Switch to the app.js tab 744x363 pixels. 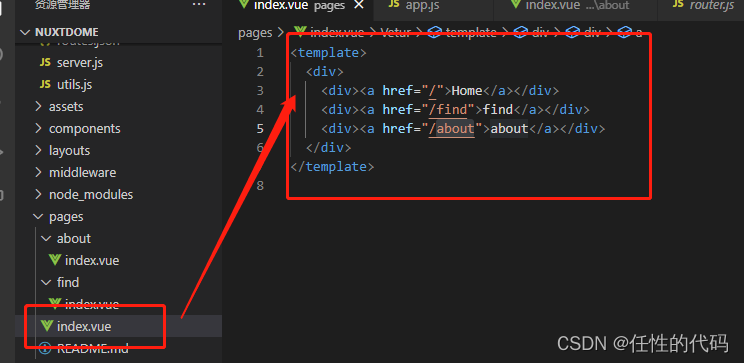[422, 5]
